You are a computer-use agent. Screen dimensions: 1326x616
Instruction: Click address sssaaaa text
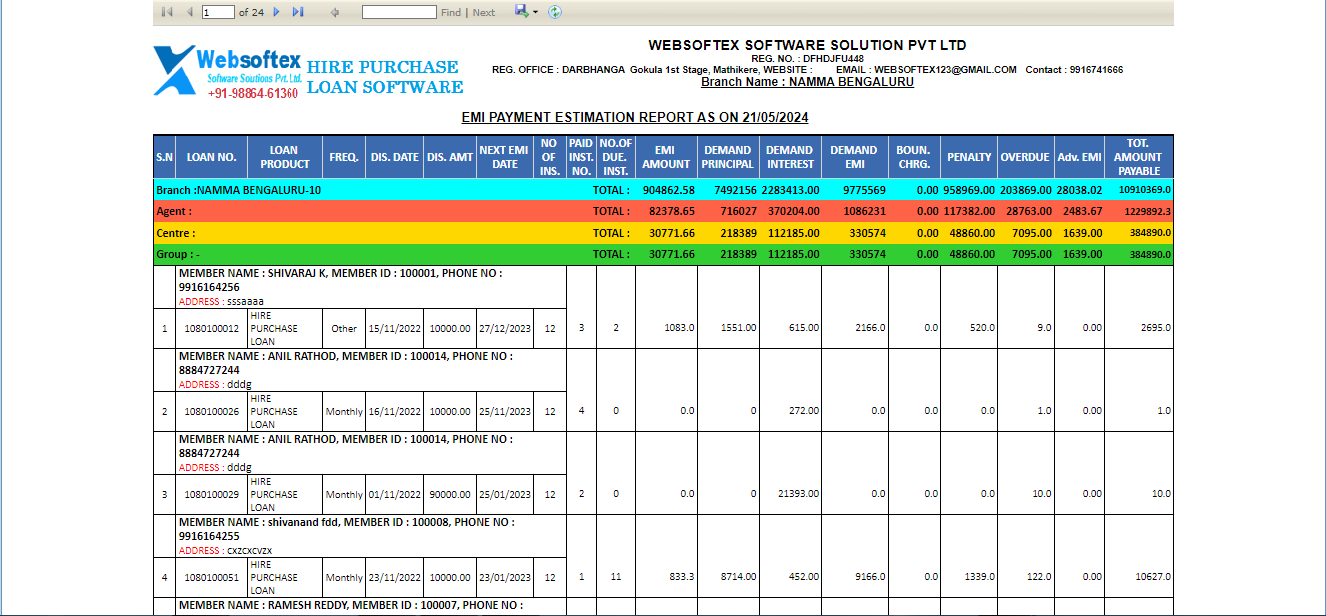point(244,301)
